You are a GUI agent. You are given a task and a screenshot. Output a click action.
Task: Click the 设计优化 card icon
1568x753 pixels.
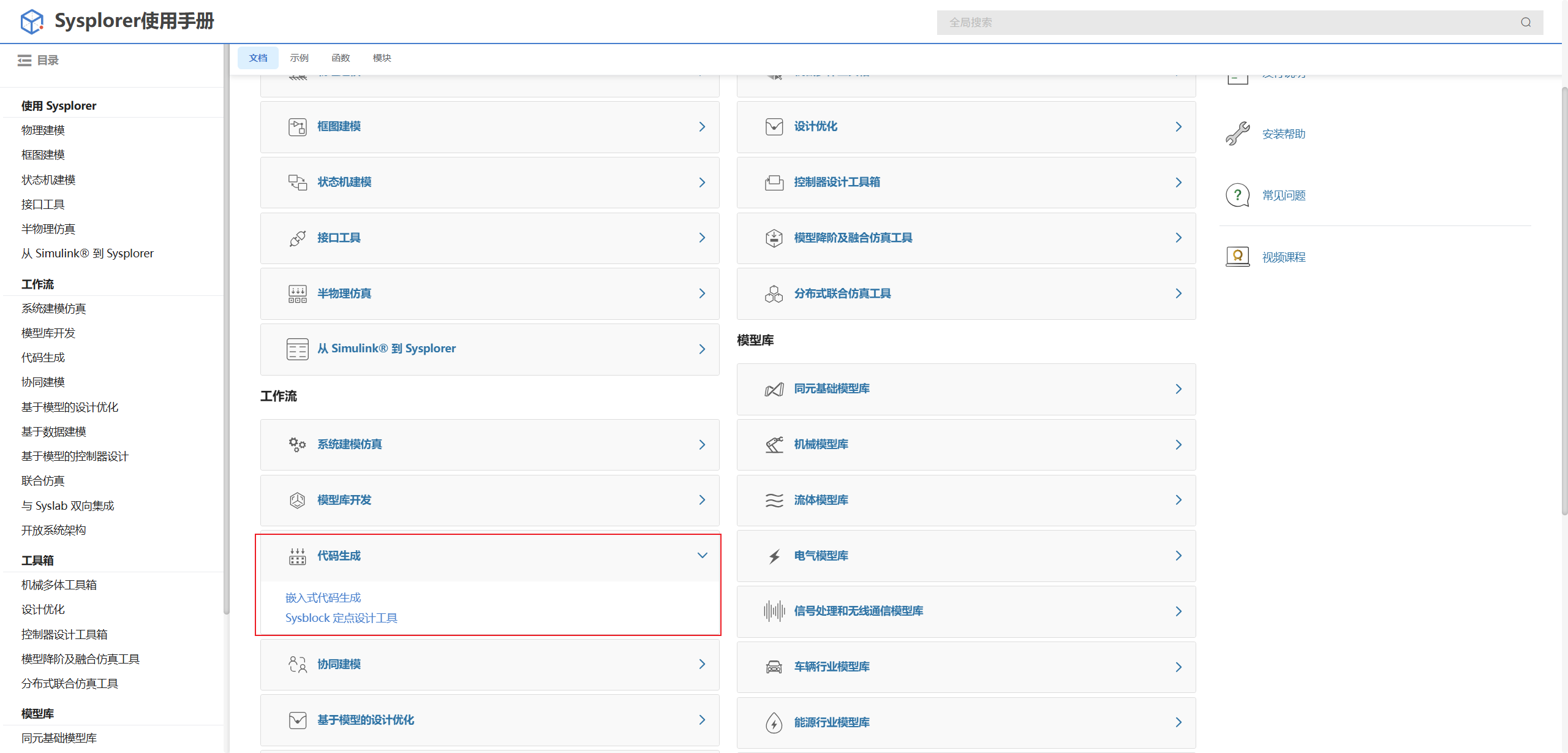(774, 127)
